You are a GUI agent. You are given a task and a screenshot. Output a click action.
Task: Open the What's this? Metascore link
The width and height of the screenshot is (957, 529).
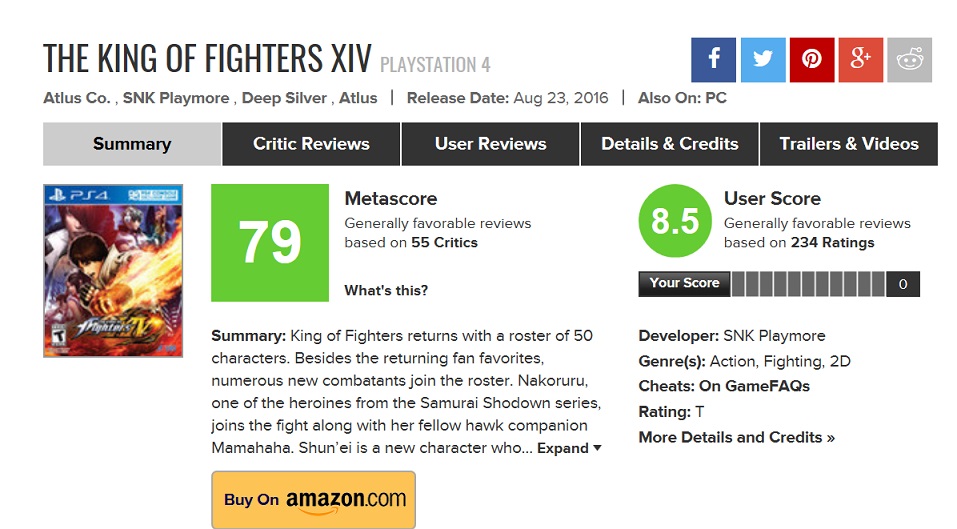point(386,291)
